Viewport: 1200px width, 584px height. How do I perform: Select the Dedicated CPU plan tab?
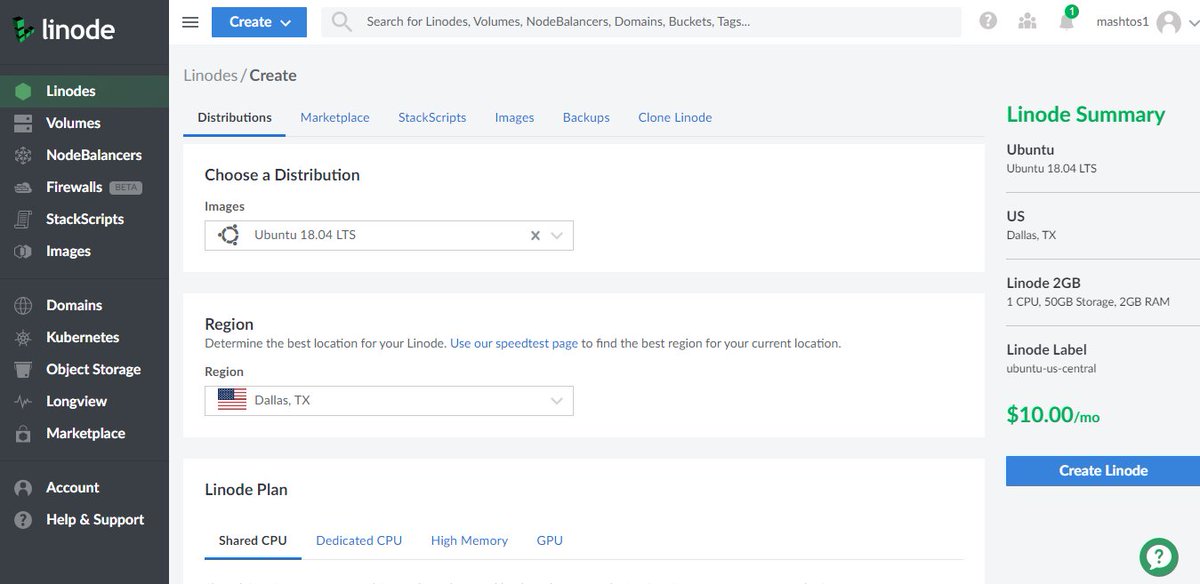tap(359, 540)
